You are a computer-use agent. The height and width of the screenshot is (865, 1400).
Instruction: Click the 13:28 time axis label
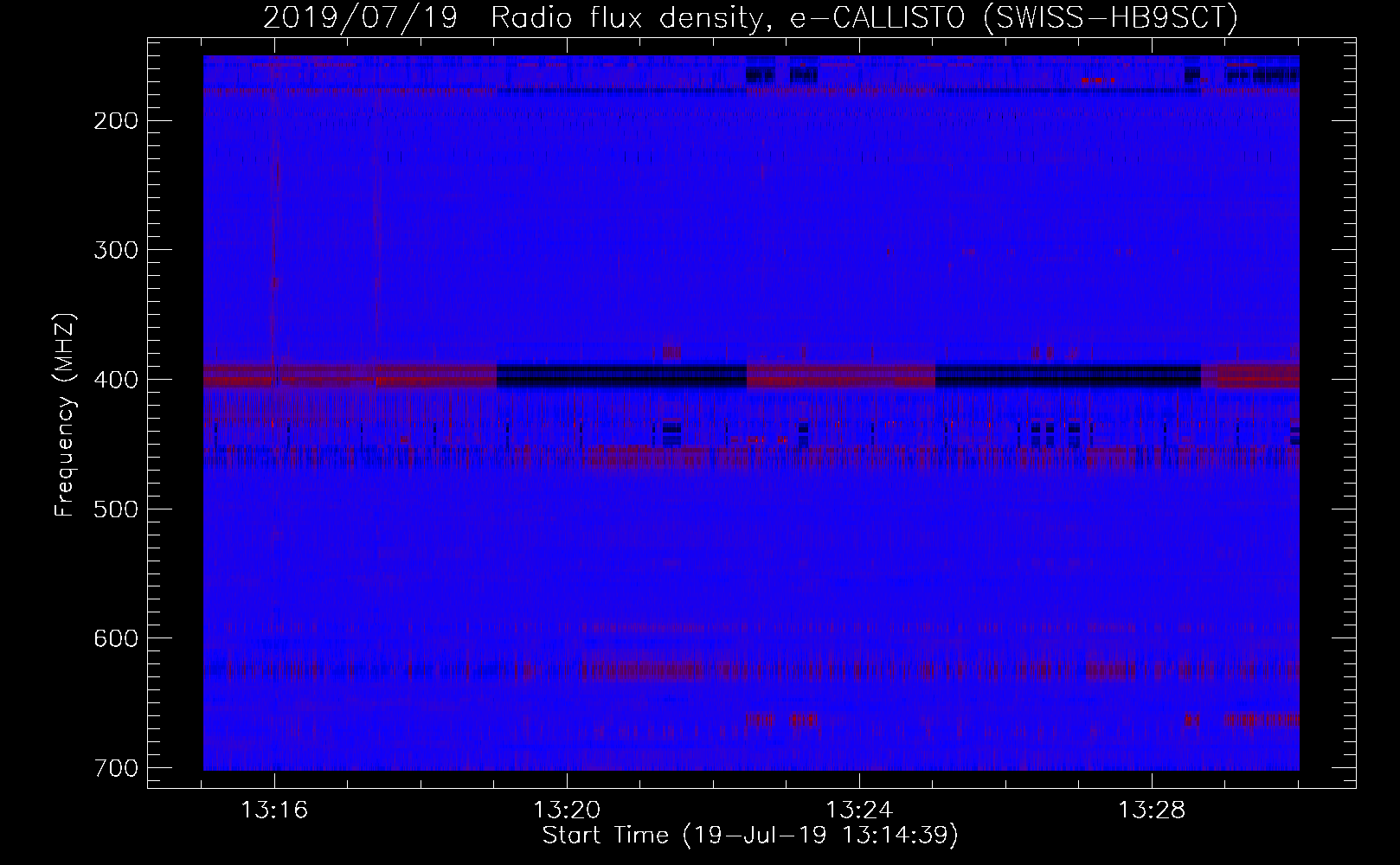[x=1152, y=811]
